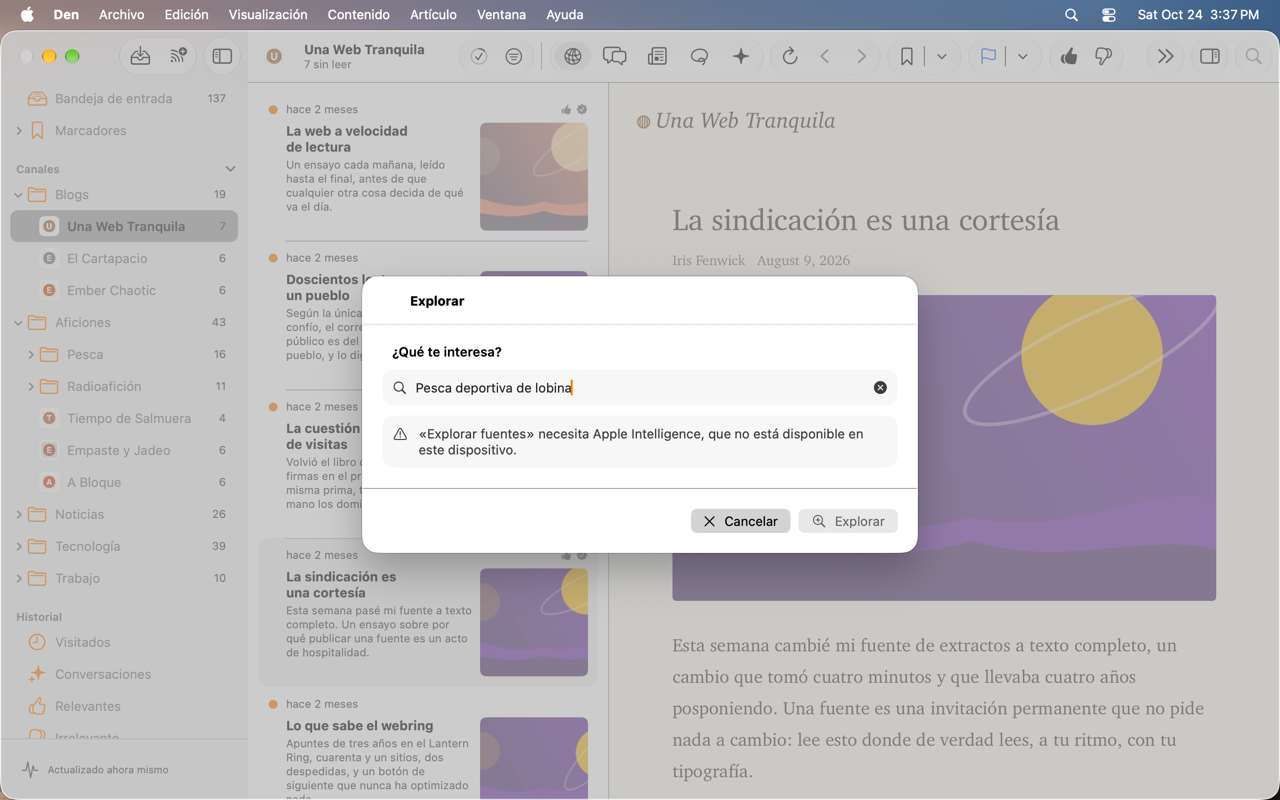Click the mark all read checkmark icon
This screenshot has width=1280, height=800.
479,57
